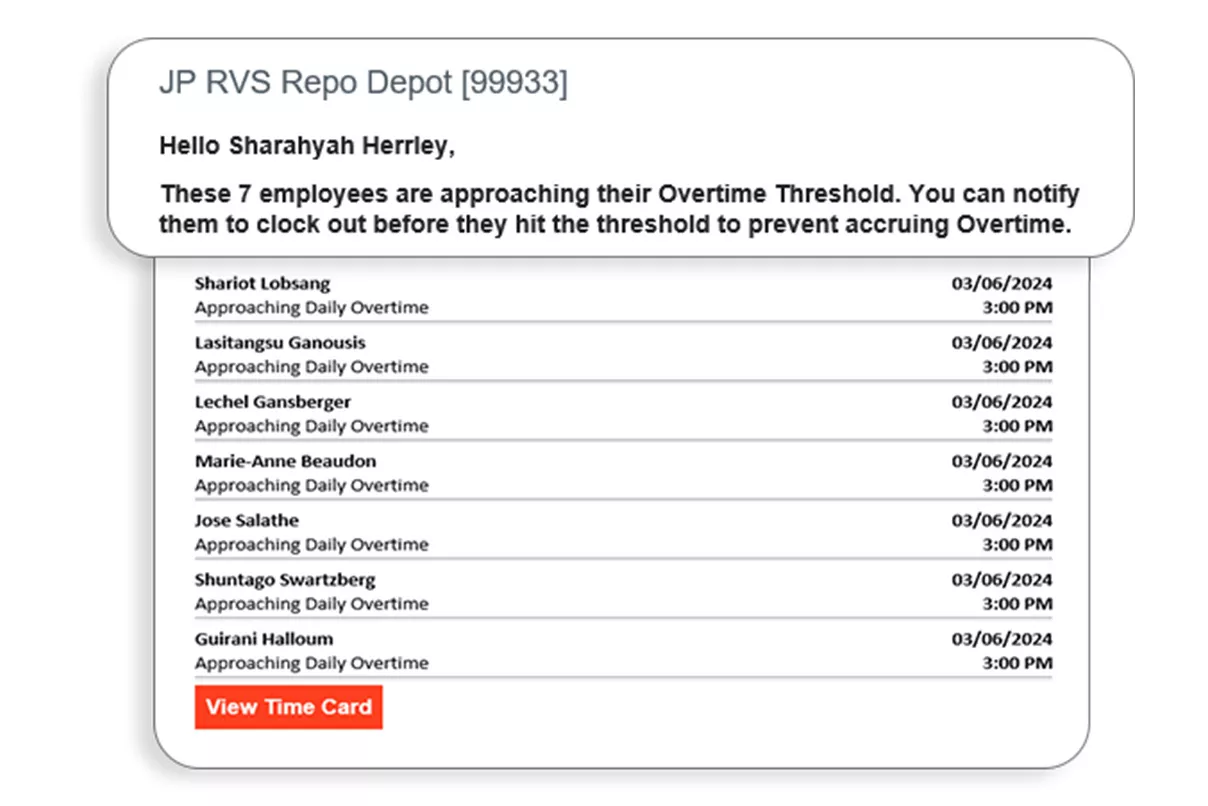Select employee Shariot Lobsang

click(x=262, y=283)
